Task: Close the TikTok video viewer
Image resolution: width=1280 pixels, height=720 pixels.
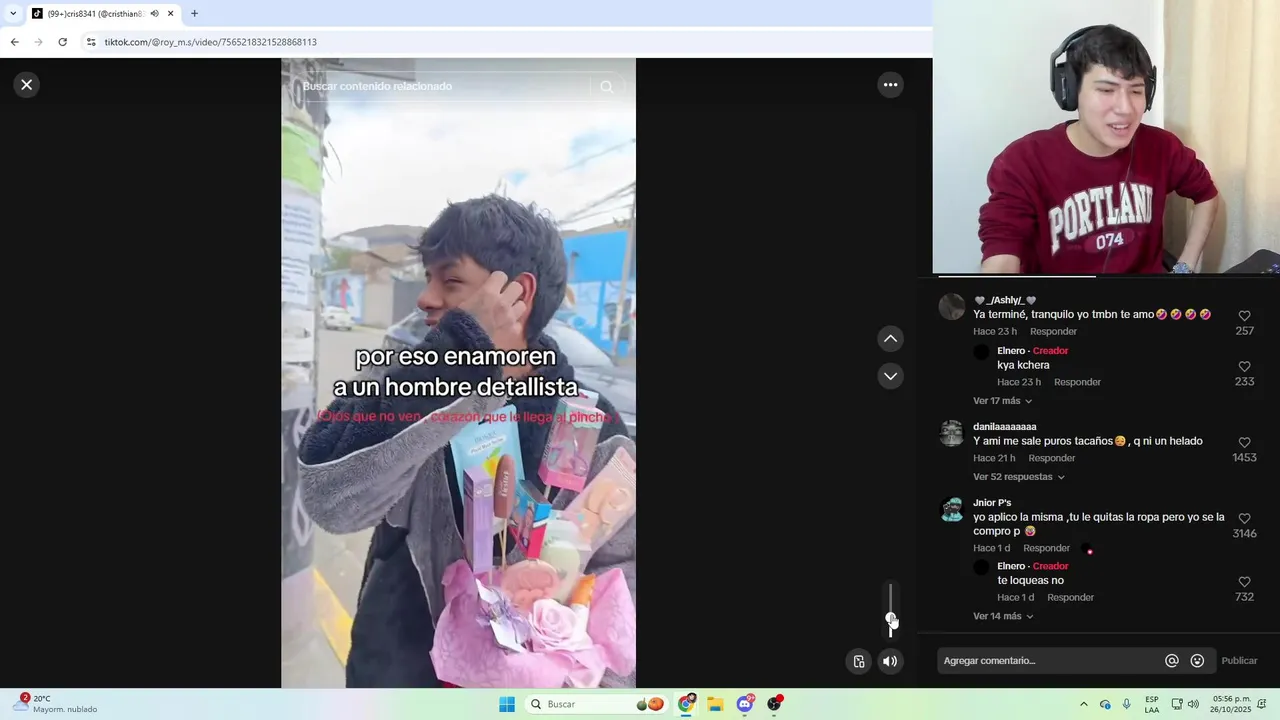Action: point(27,85)
